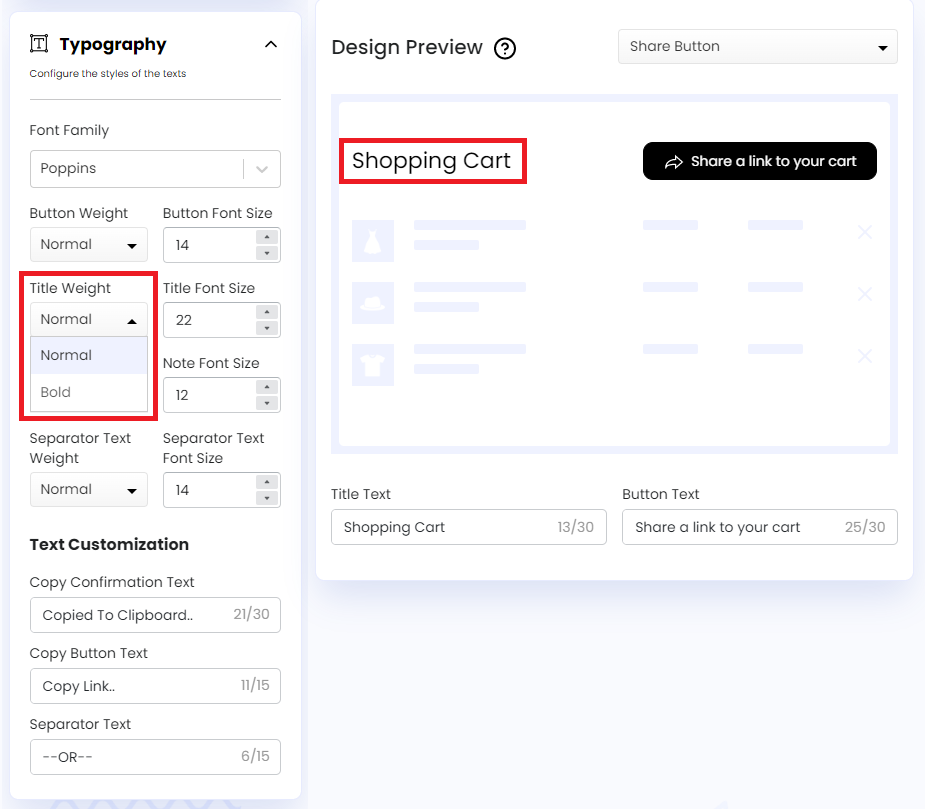
Task: Increase the Note Font Size value
Action: [x=266, y=387]
